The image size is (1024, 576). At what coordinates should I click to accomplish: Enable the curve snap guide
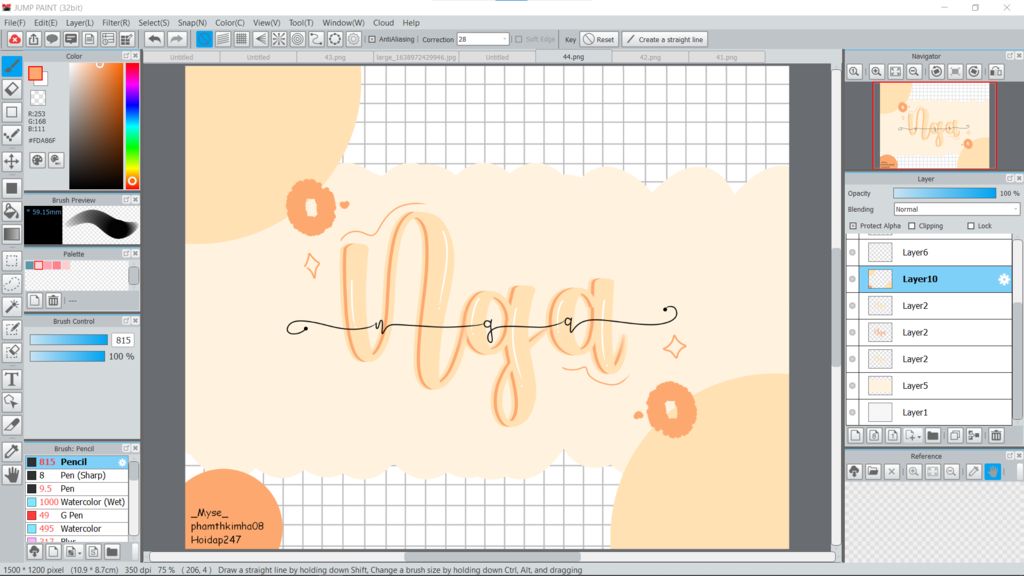(x=316, y=39)
